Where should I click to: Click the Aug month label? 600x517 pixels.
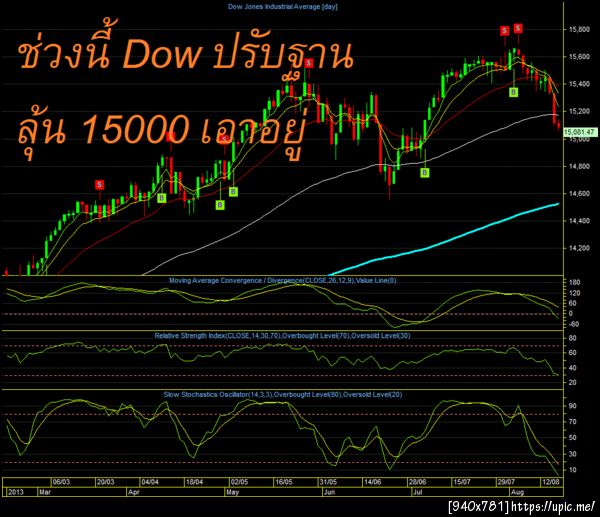click(517, 492)
